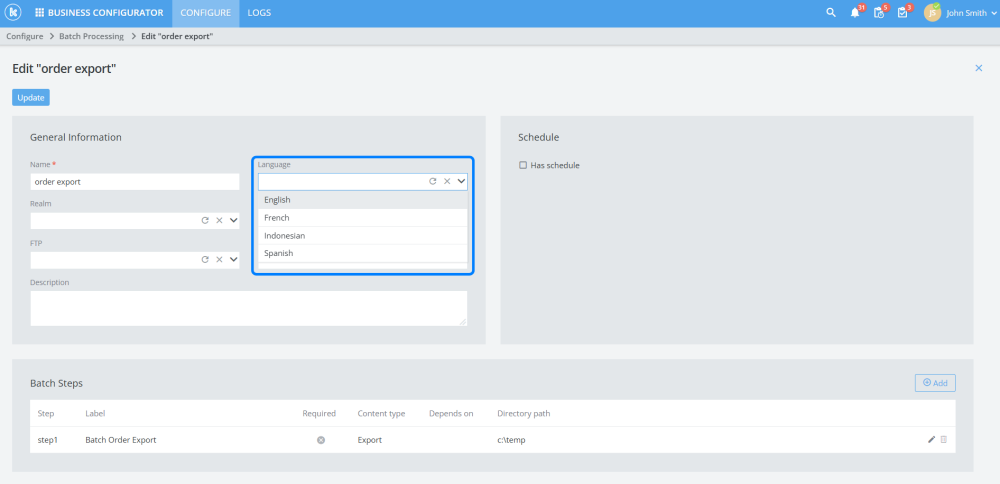The width and height of the screenshot is (1000, 484).
Task: Expand the FTP dropdown arrow
Action: (233, 260)
